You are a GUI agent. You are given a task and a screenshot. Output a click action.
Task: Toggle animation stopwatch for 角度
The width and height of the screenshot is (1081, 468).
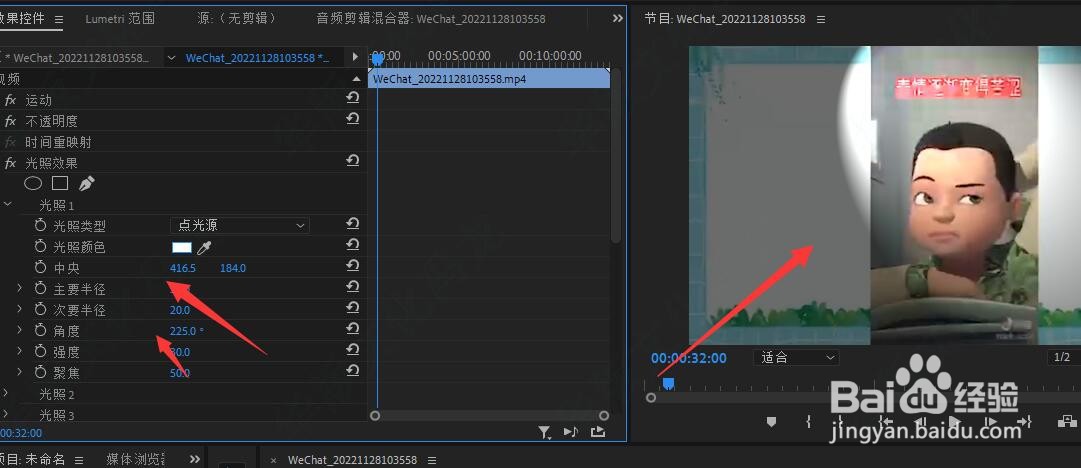[40, 331]
